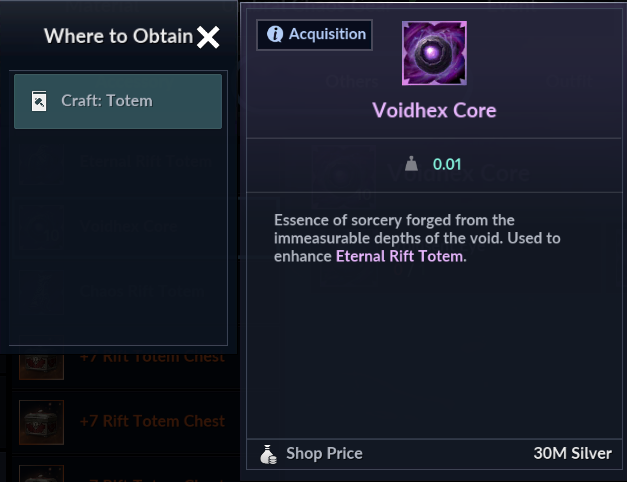Click the chest icon partly hidden under the panel

pyautogui.click(x=41, y=364)
